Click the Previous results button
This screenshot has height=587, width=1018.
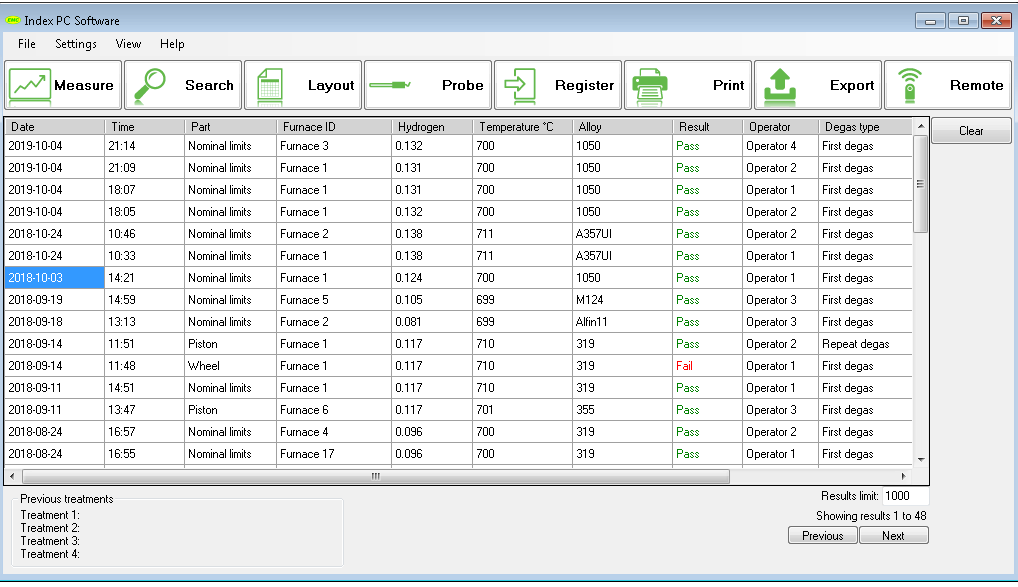(823, 536)
